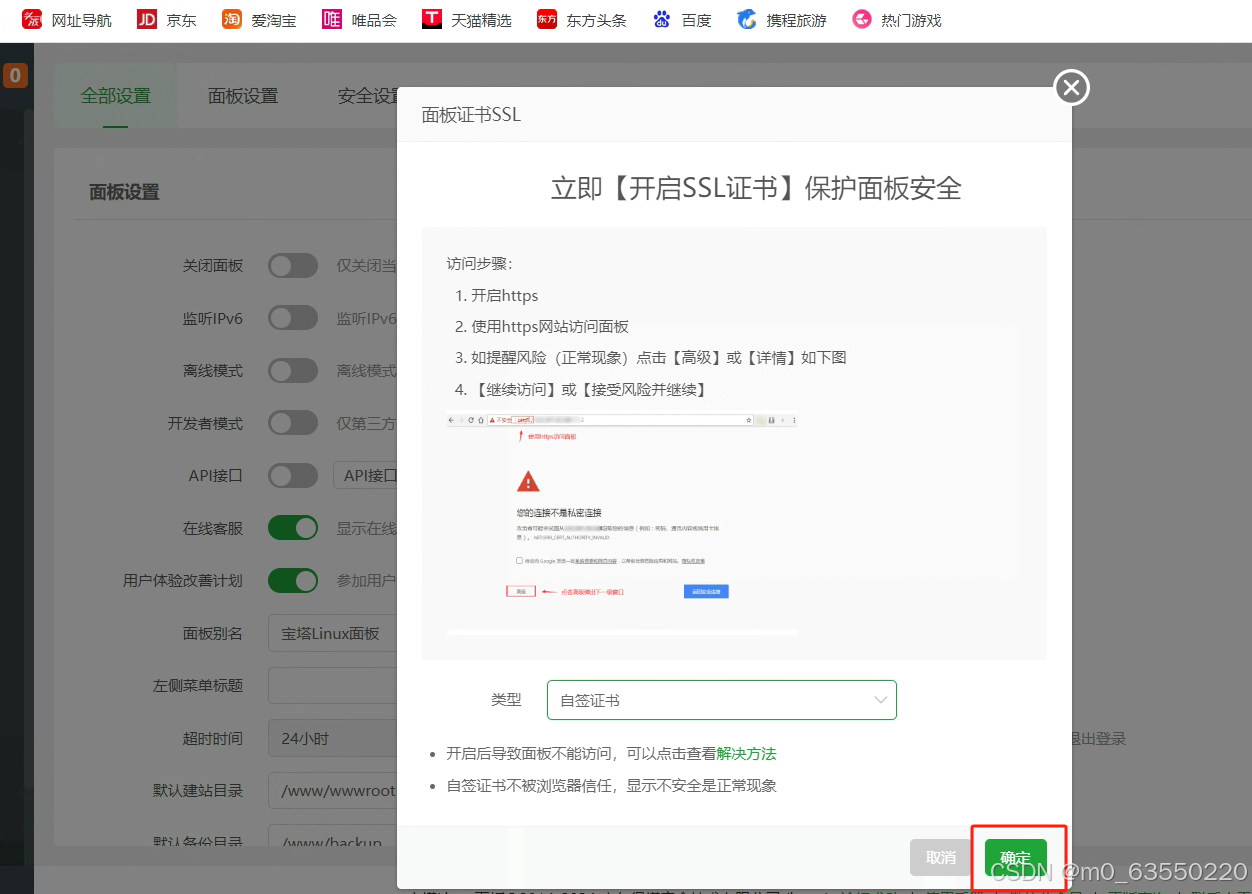The height and width of the screenshot is (894, 1252).
Task: Expand the 自签证书 type dropdown
Action: click(721, 700)
